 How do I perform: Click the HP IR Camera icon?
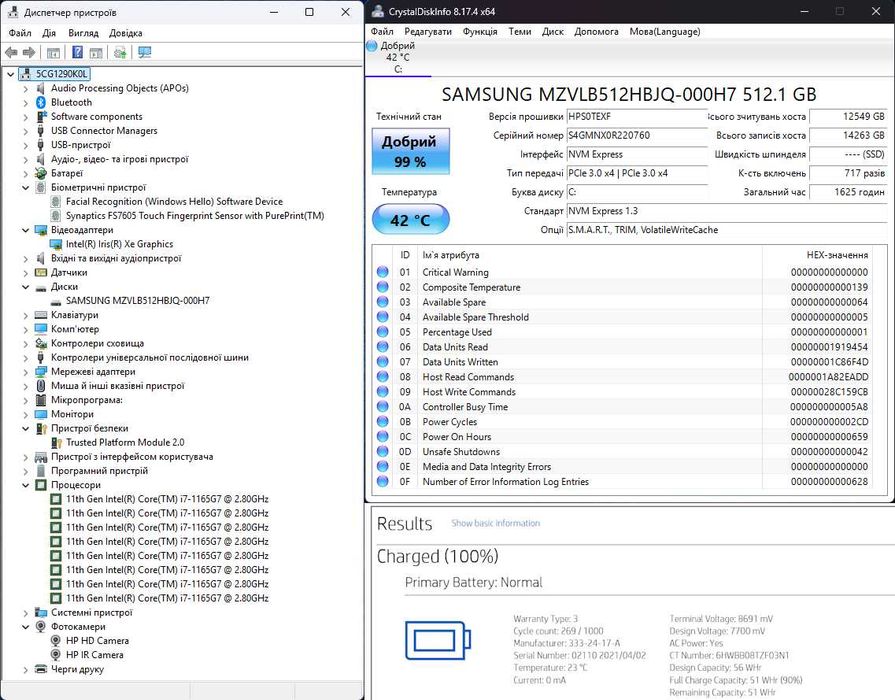56,655
